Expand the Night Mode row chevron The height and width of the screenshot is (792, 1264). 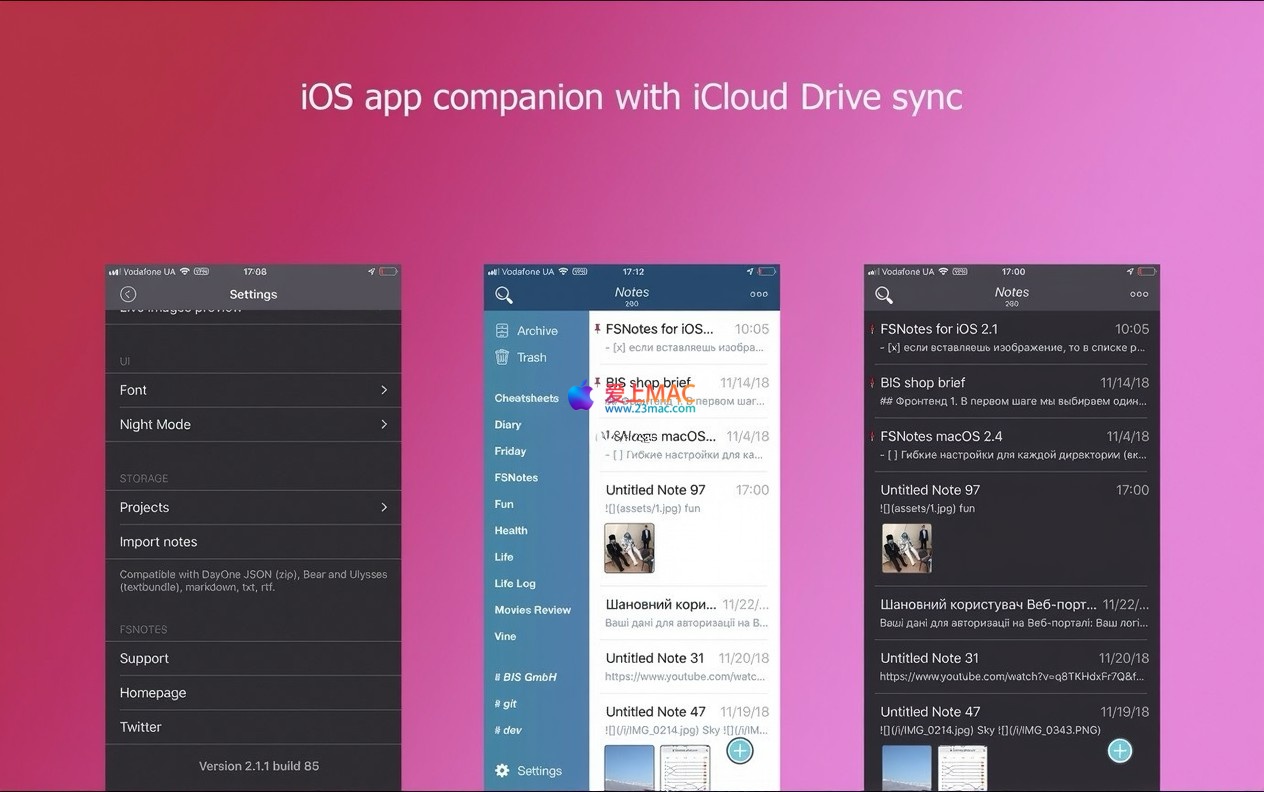pos(384,424)
